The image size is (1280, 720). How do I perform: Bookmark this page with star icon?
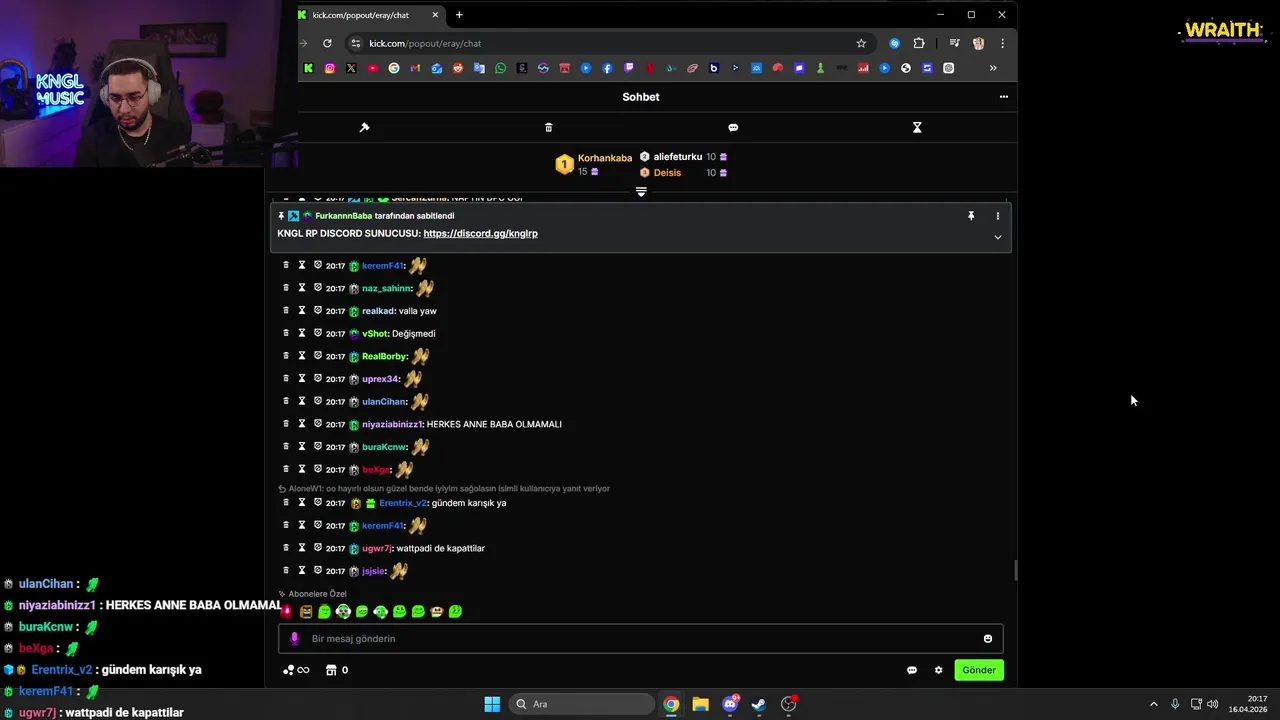(861, 43)
